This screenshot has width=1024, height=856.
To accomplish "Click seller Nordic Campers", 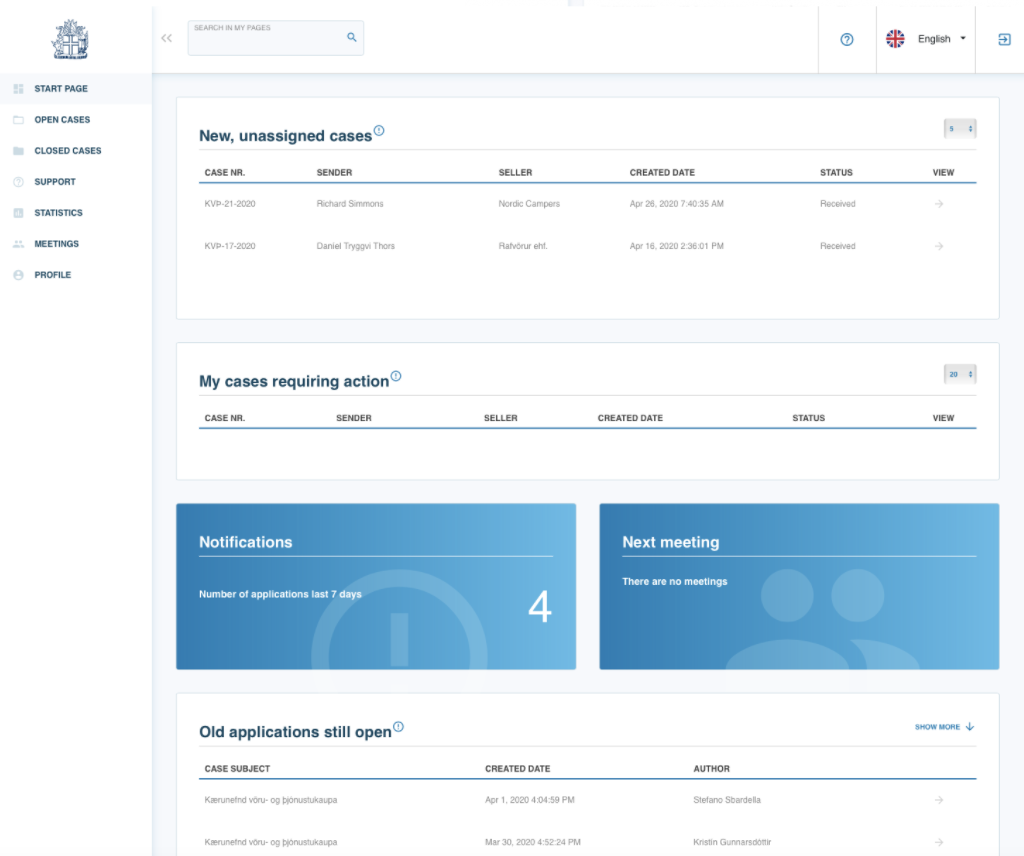I will pos(529,204).
